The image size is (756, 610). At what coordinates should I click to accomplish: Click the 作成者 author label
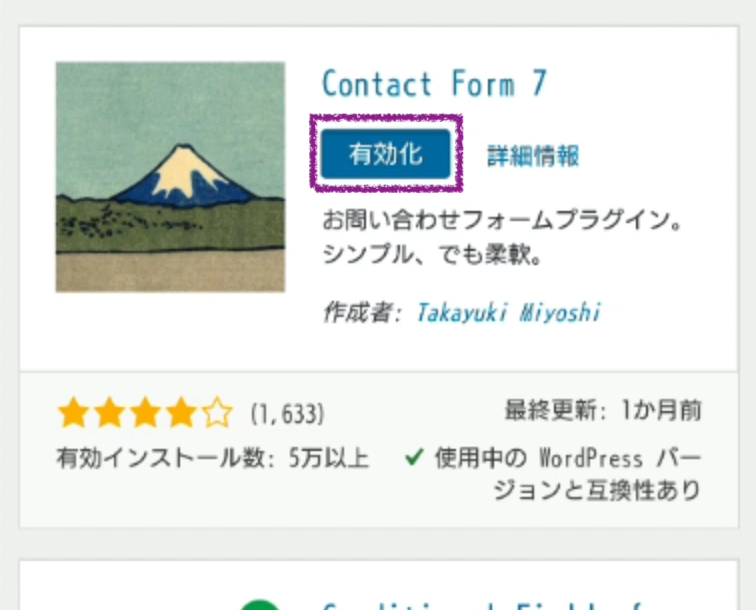(x=357, y=312)
